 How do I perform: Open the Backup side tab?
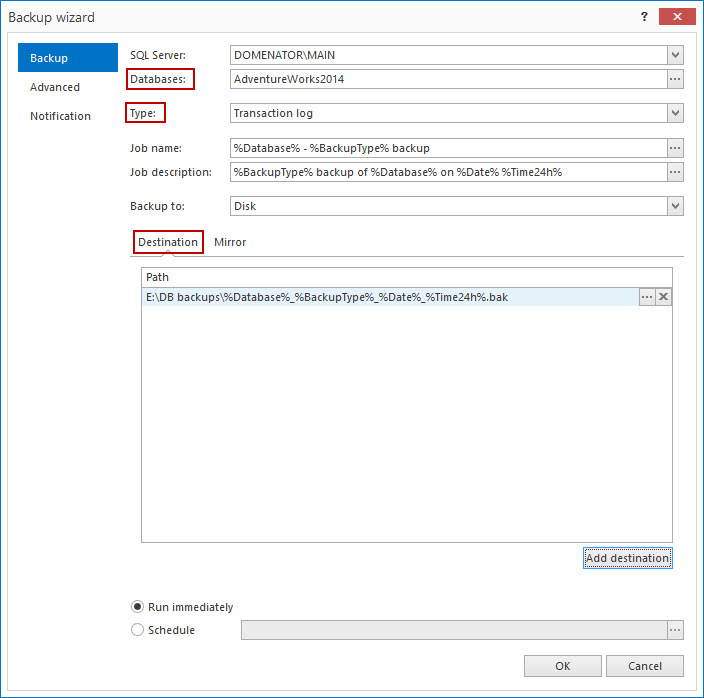(68, 58)
